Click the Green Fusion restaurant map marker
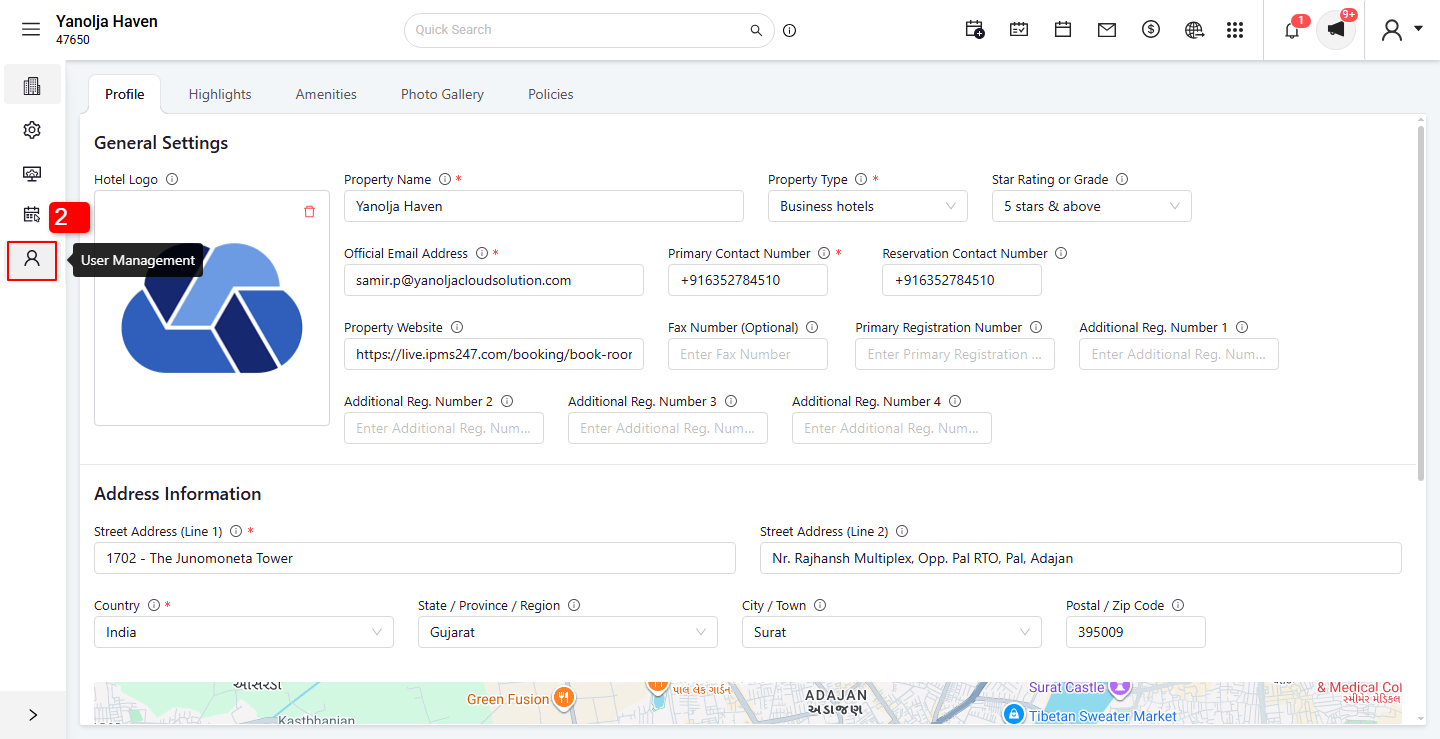Viewport: 1440px width, 739px height. point(564,697)
